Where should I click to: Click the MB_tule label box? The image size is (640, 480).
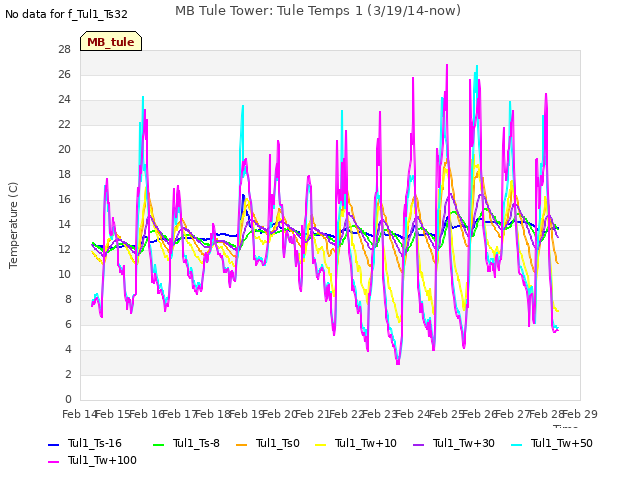pos(111,41)
